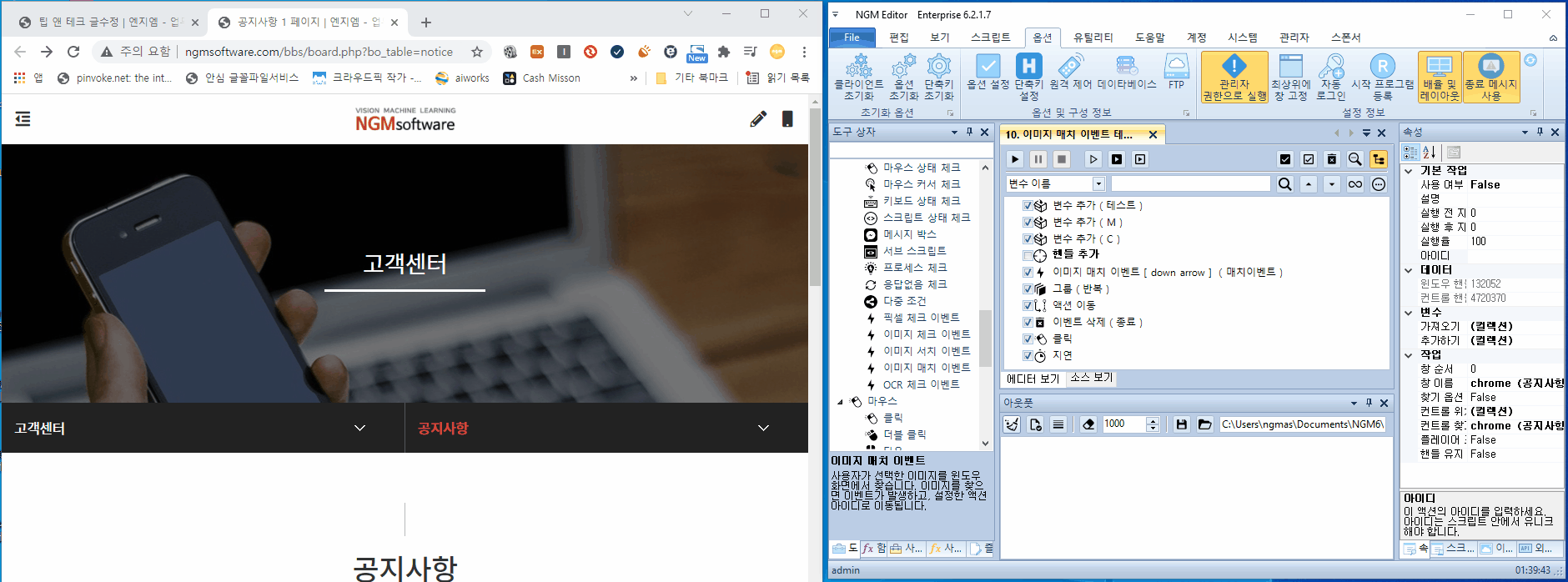The image size is (1568, 582).
Task: Click 시작 프로그램 등록 icon
Action: pyautogui.click(x=1382, y=77)
